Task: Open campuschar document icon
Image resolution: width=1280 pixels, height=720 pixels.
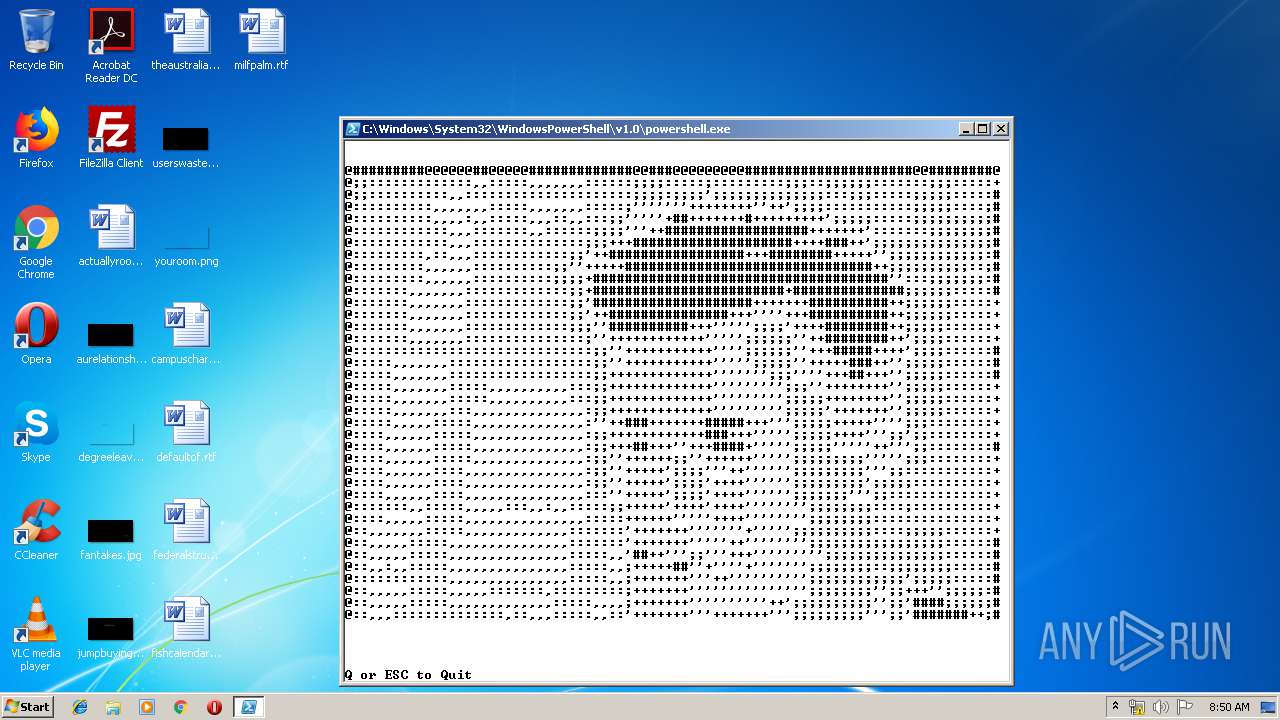Action: (186, 334)
